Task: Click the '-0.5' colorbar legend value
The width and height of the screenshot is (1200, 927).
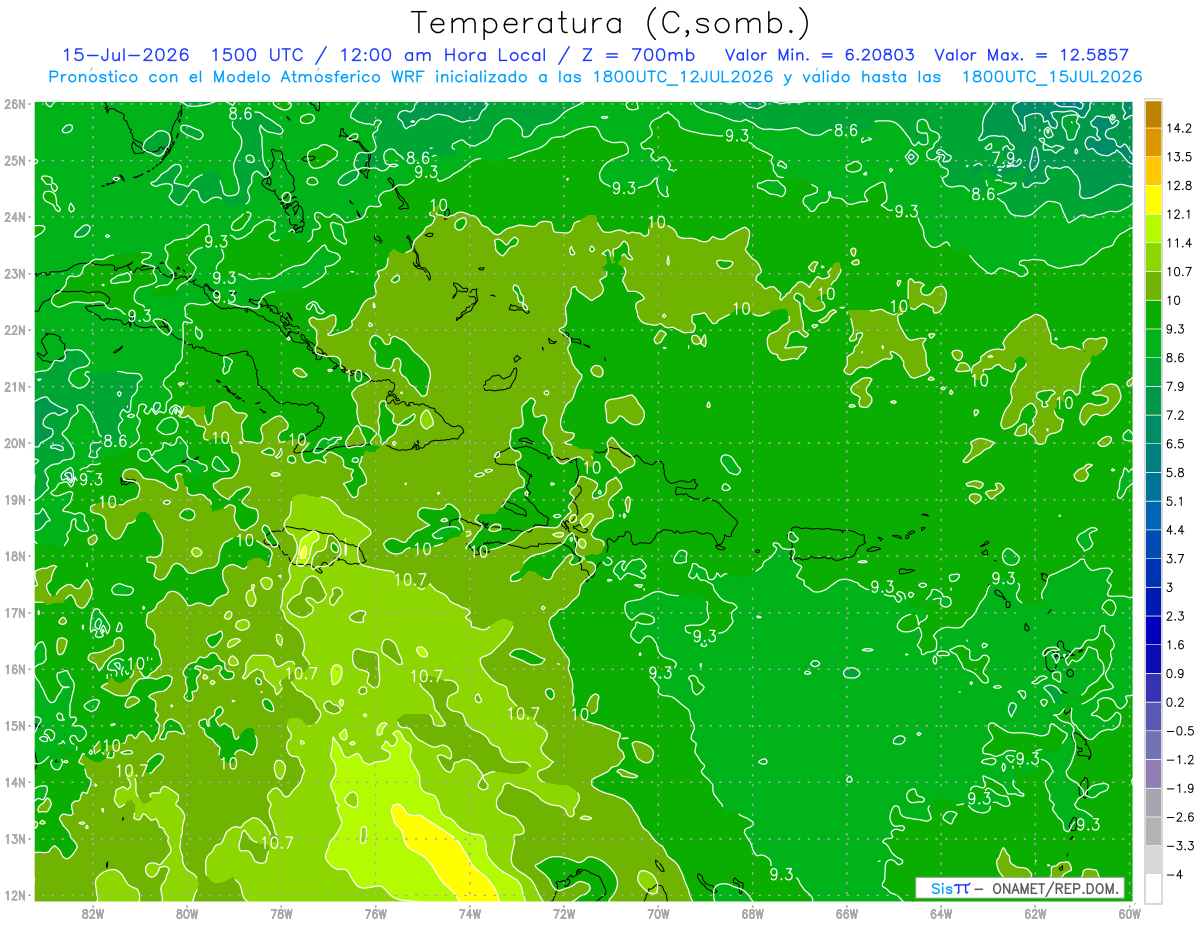Action: coord(1180,731)
